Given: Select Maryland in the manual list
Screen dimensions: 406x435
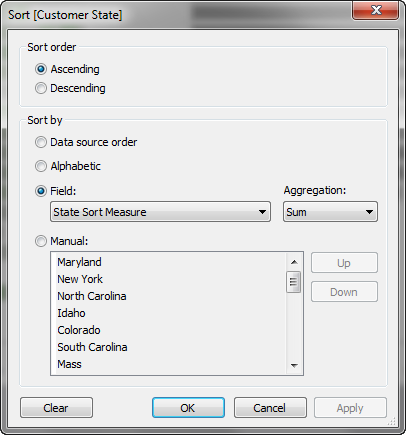Looking at the screenshot, I should pyautogui.click(x=79, y=262).
